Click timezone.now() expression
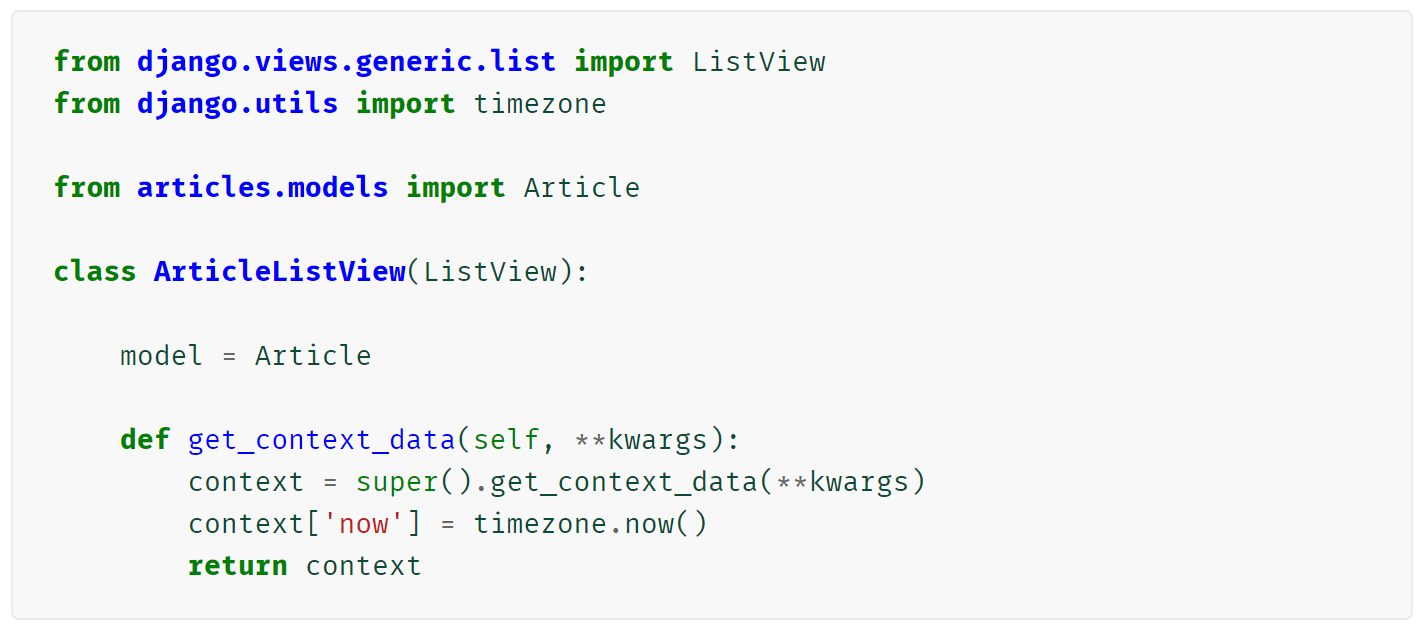The image size is (1419, 626). 590,524
